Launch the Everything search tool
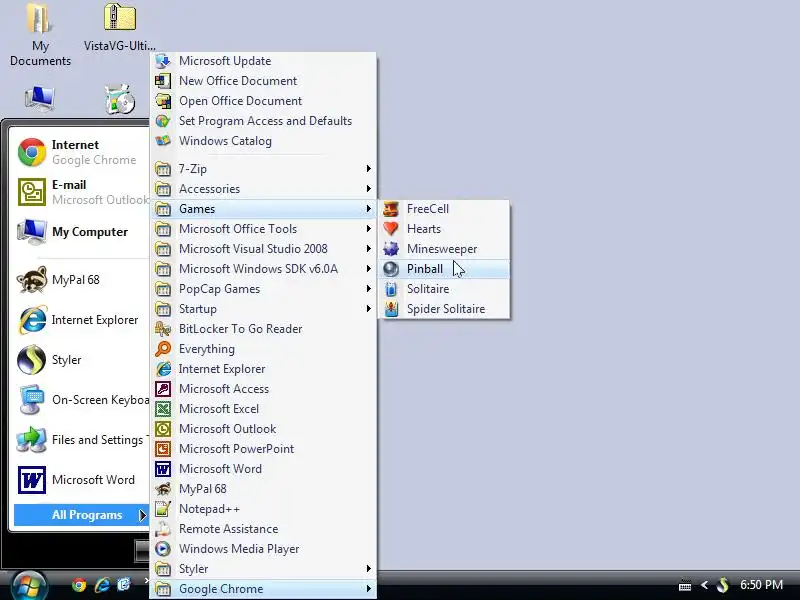This screenshot has width=800, height=600. (264, 349)
